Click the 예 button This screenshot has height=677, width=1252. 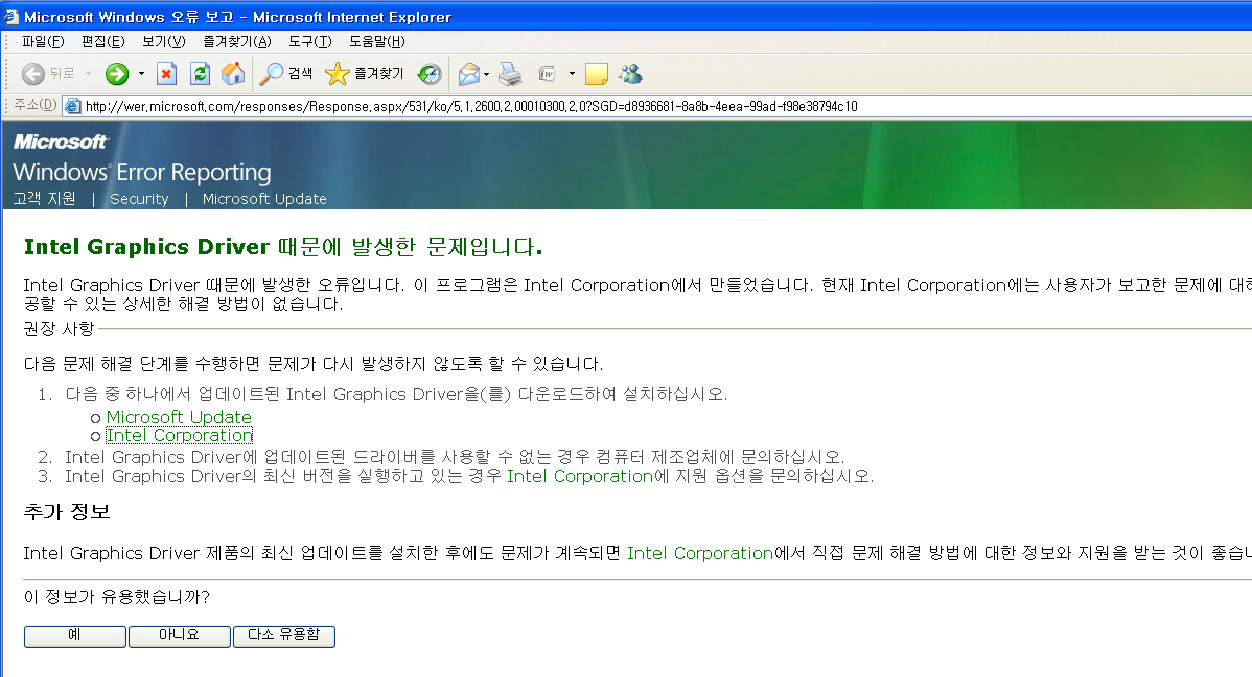(x=75, y=636)
